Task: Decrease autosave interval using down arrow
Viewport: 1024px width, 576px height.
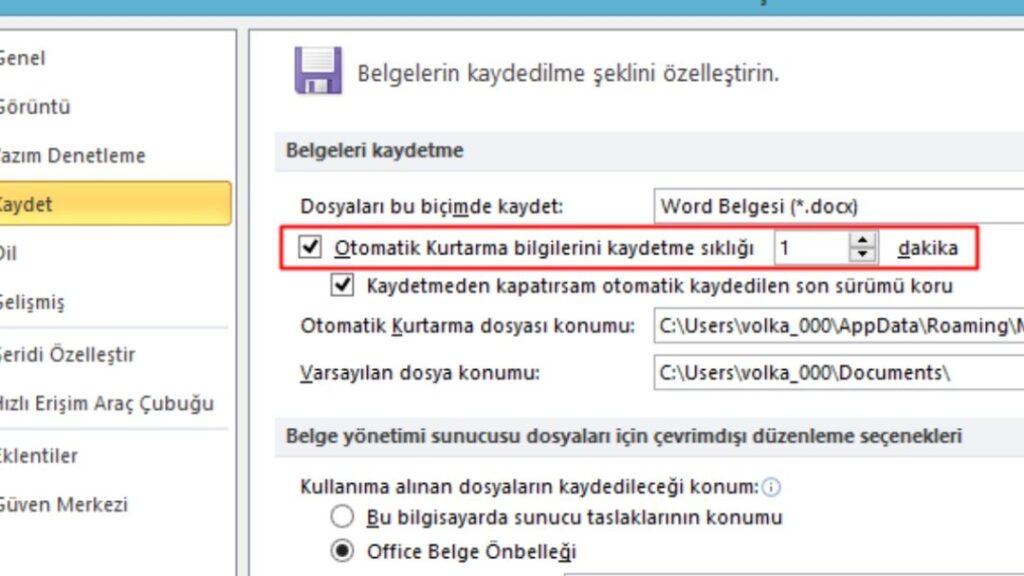Action: pos(862,253)
